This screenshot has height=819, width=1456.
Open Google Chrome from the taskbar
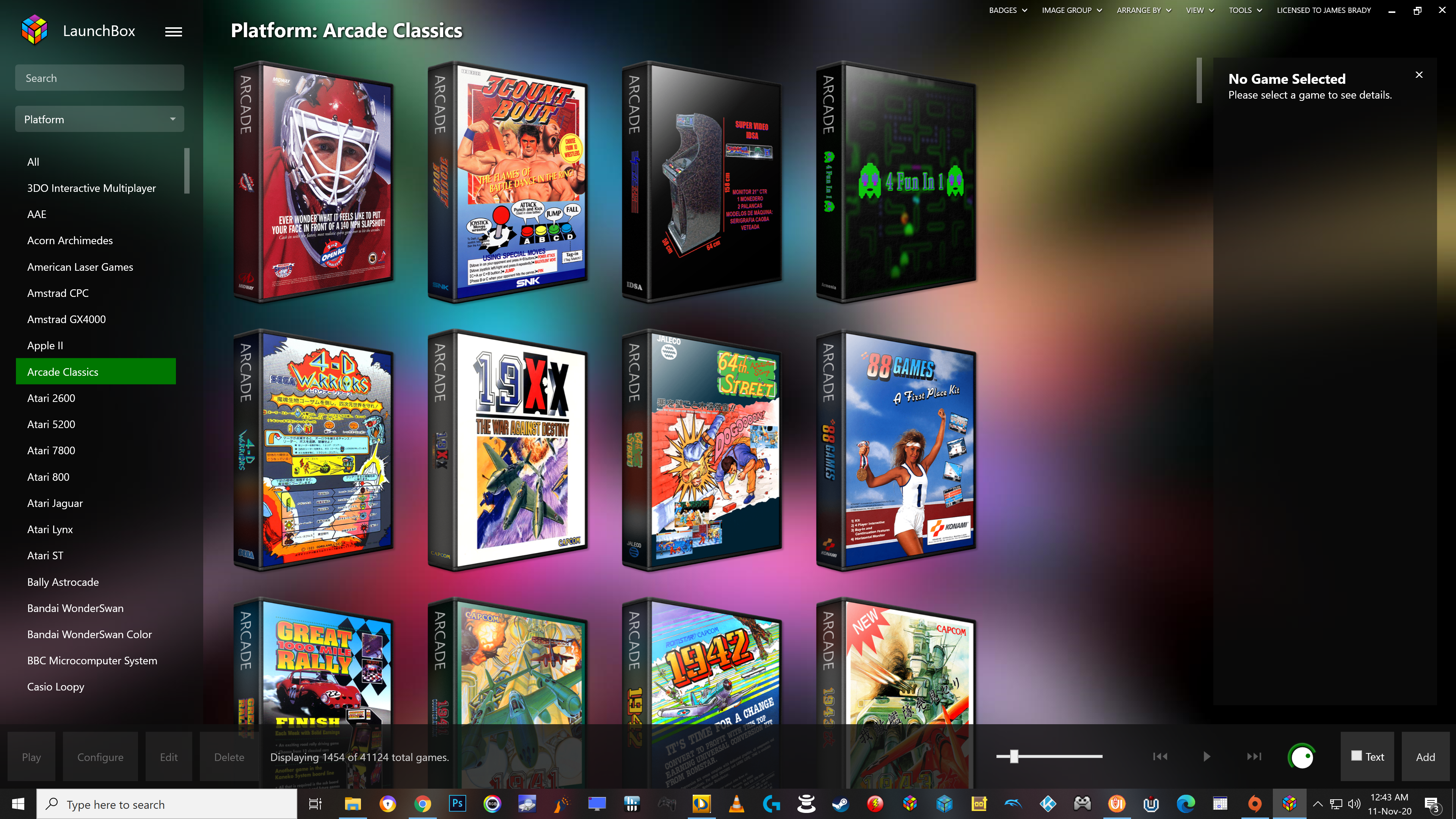pos(422,803)
